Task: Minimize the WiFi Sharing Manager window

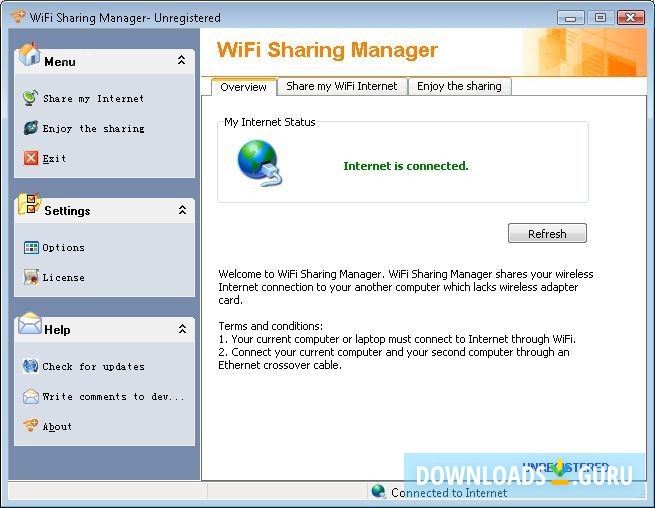Action: [570, 18]
